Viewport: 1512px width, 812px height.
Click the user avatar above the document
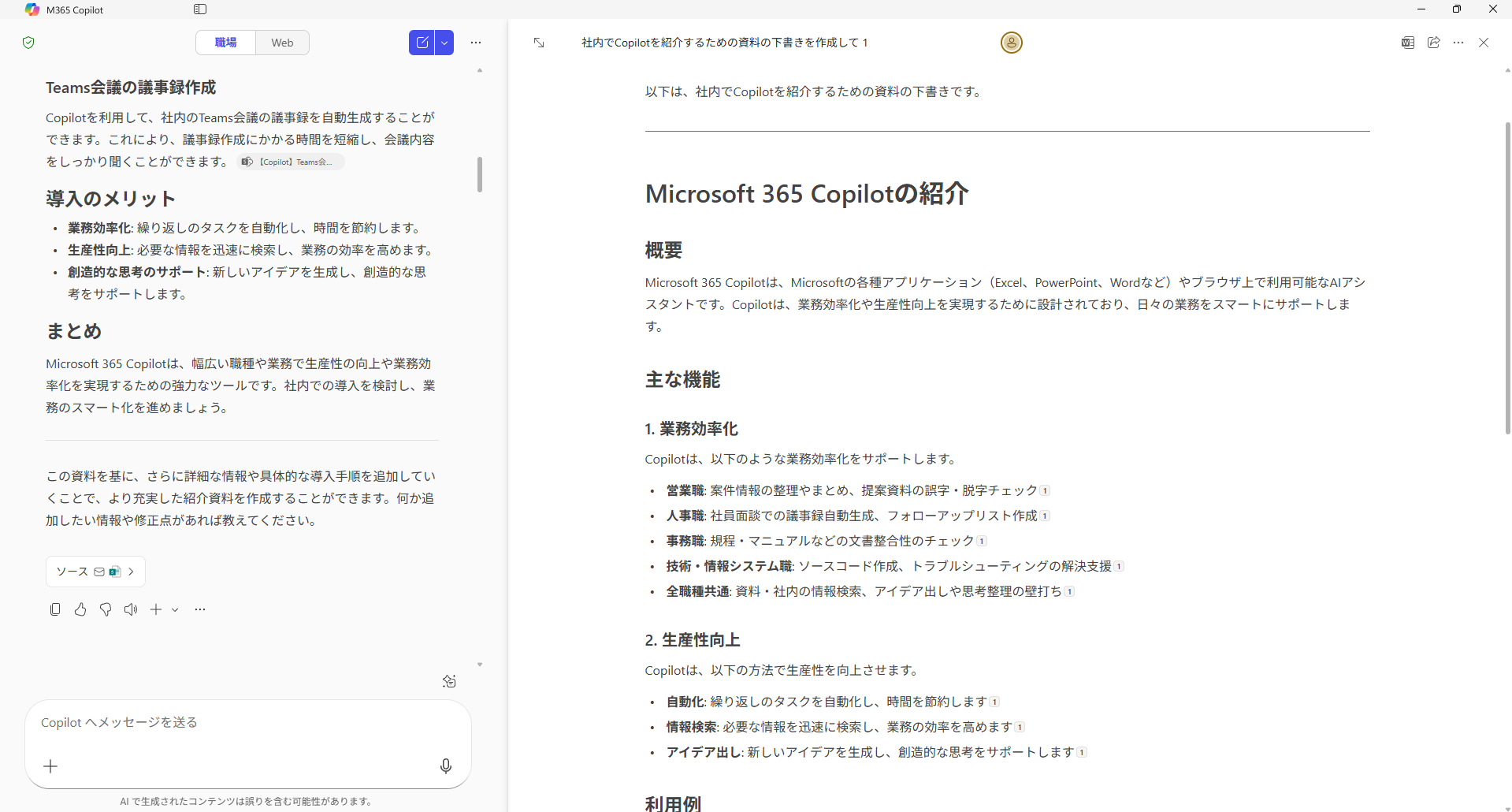tap(1012, 43)
